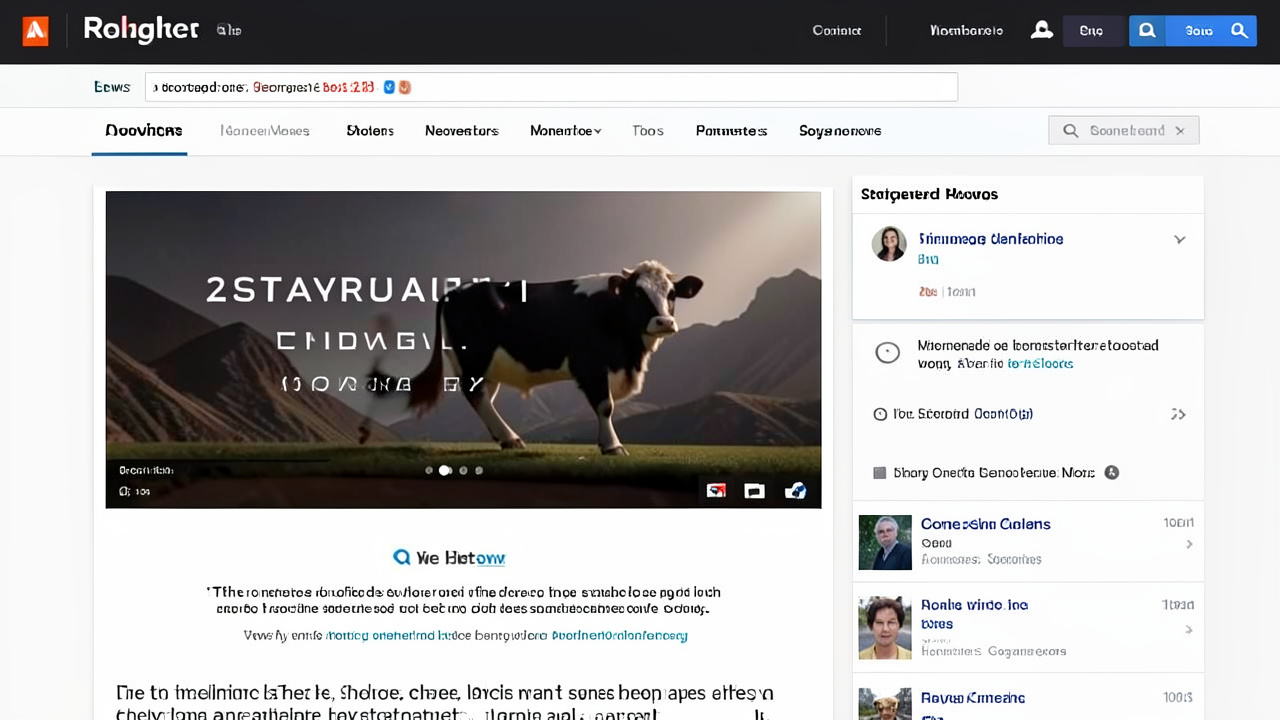Open the chevron on the "Conecsinn Colens" row
1280x720 pixels.
[1189, 544]
